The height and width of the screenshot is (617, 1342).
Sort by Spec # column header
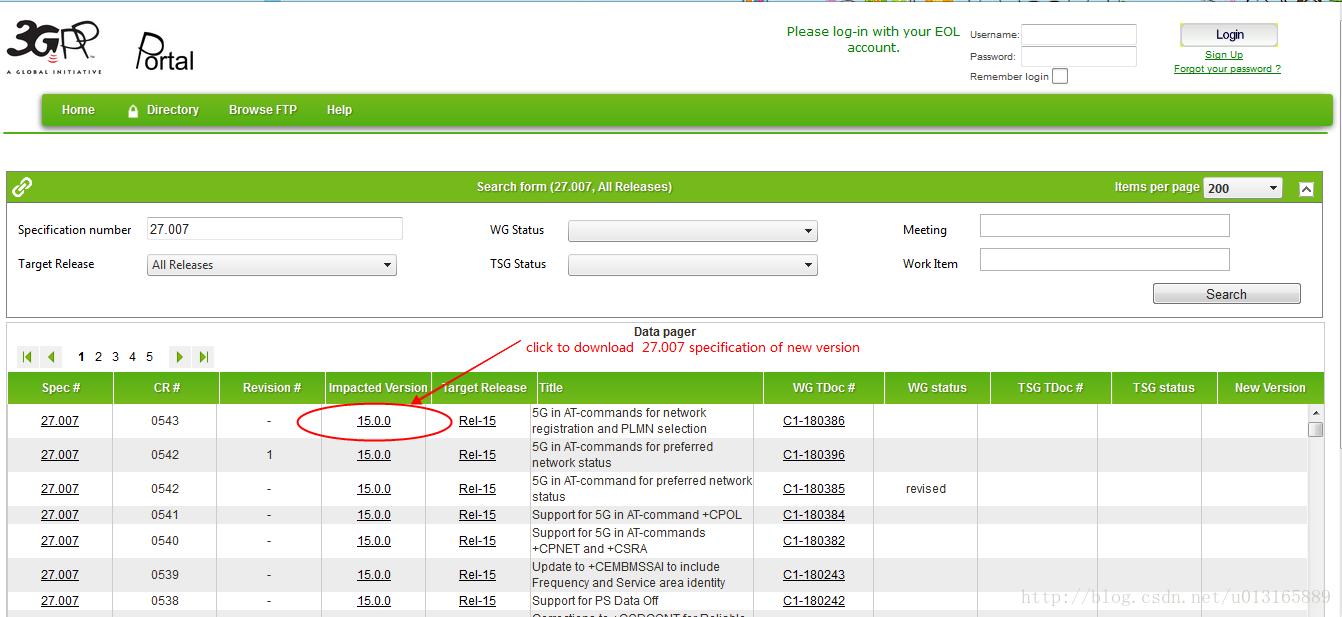click(61, 388)
